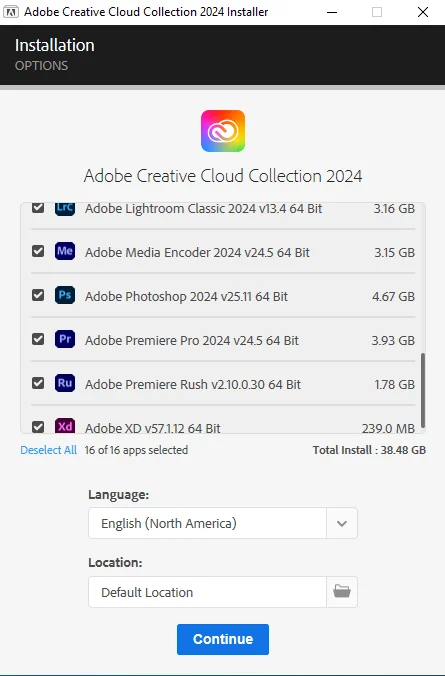Expand the Language dropdown arrow

[x=342, y=523]
